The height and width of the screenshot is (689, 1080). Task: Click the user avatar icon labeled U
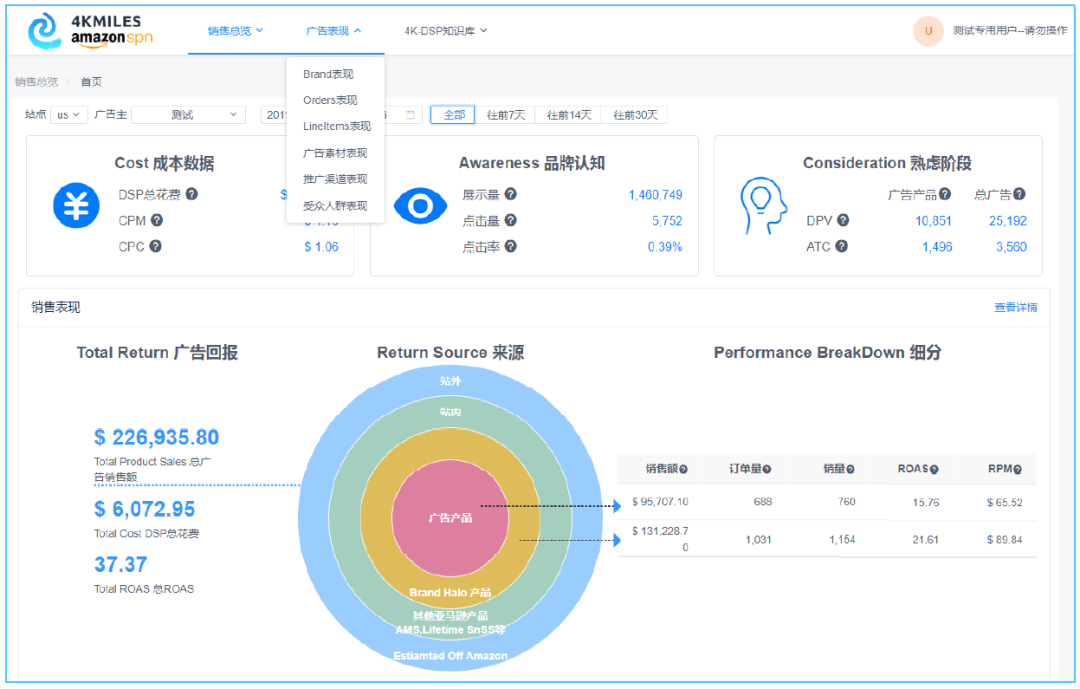[928, 31]
